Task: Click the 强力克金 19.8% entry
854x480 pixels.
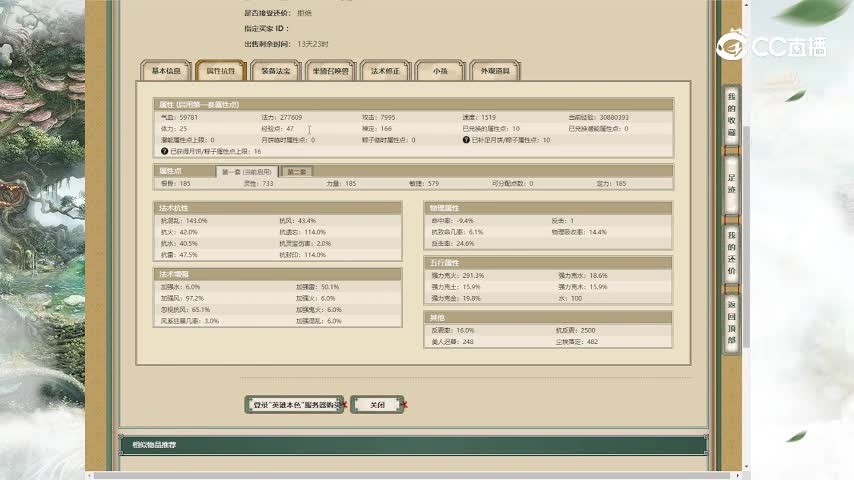Action: click(456, 299)
